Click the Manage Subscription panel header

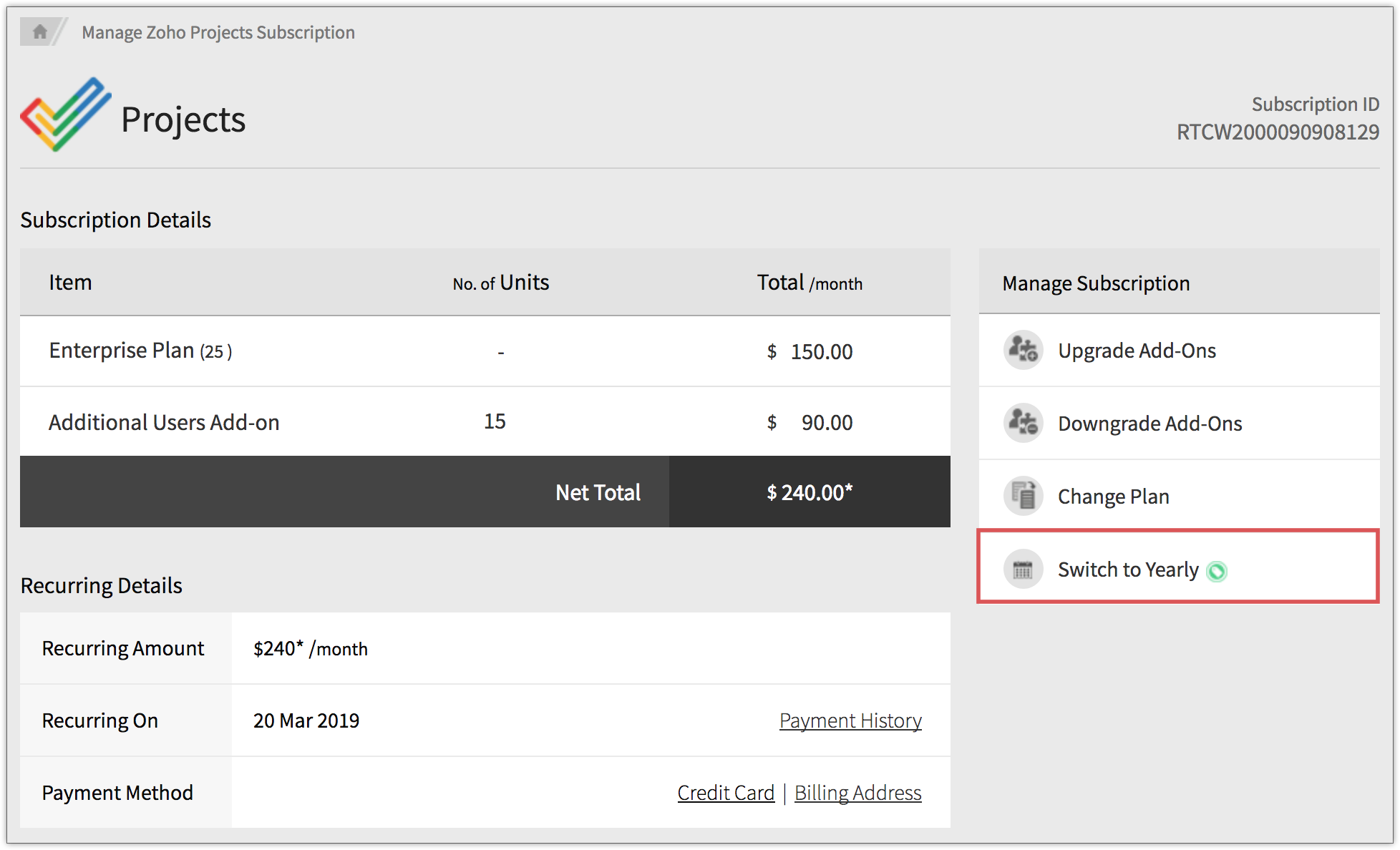pos(1096,283)
